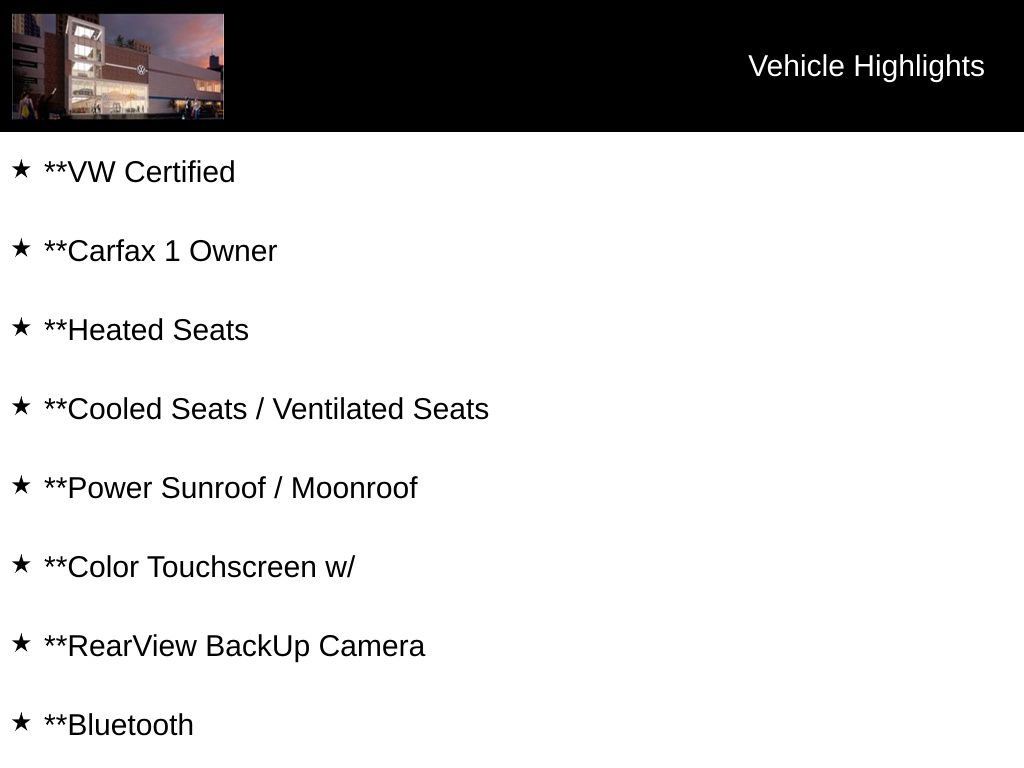Click Cooled Seats / Ventilated Seats text
1024x768 pixels.
(x=266, y=409)
